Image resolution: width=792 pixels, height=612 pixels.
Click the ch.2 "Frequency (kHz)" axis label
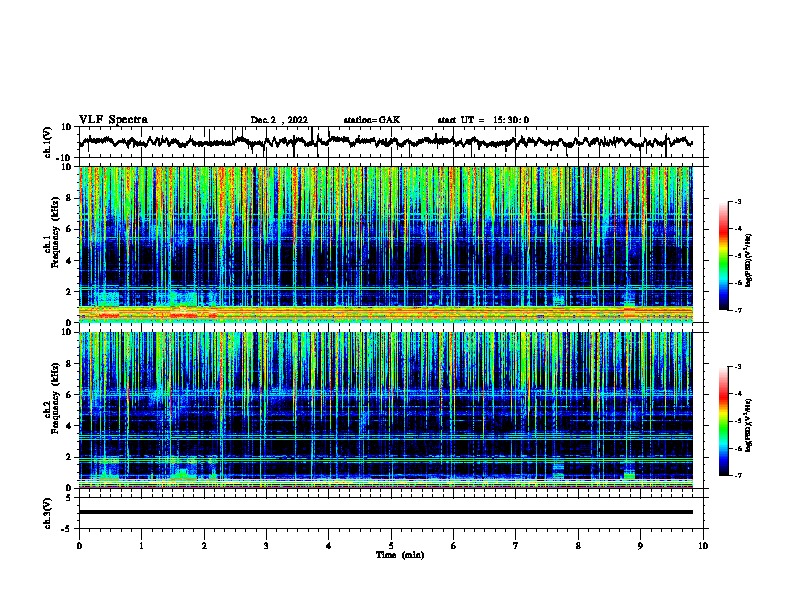click(55, 398)
